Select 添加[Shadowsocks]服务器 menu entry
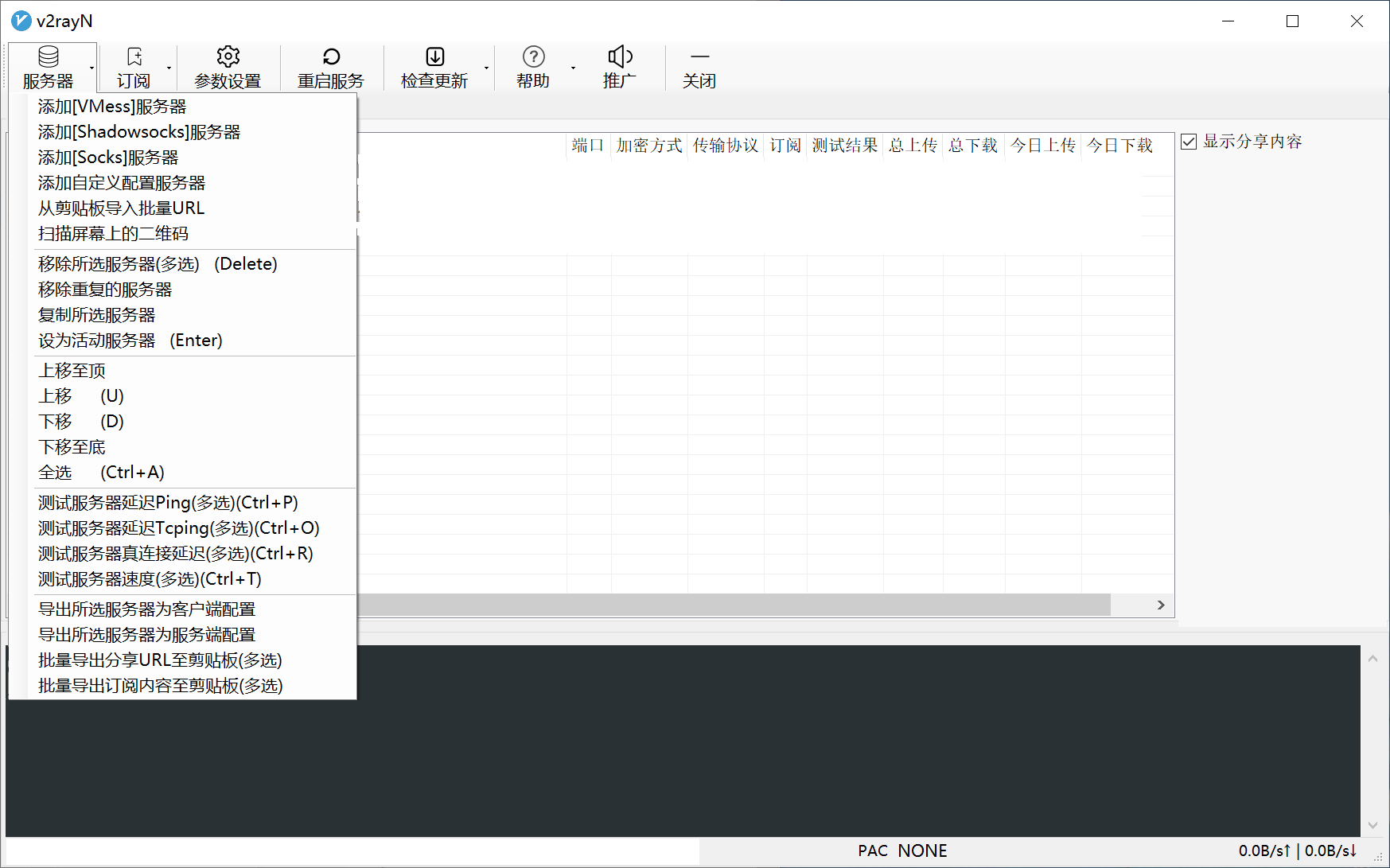Screen dimensions: 1390x868 click(191, 132)
